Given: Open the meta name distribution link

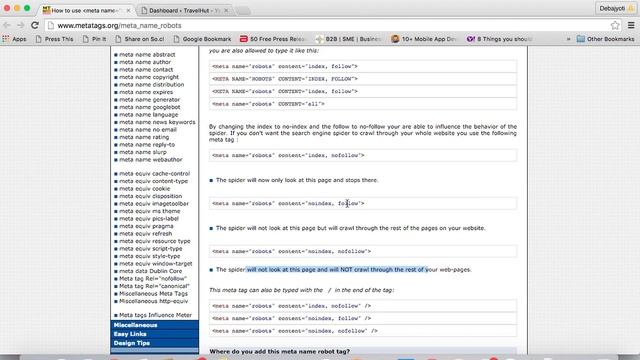Looking at the screenshot, I should (x=151, y=84).
